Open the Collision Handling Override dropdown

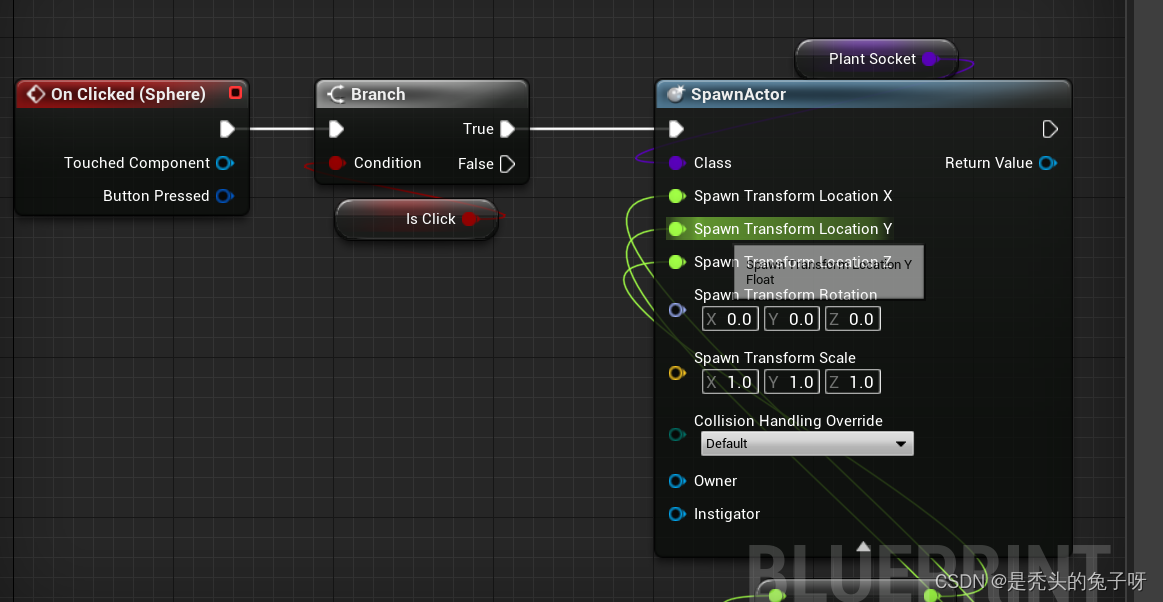pyautogui.click(x=807, y=443)
